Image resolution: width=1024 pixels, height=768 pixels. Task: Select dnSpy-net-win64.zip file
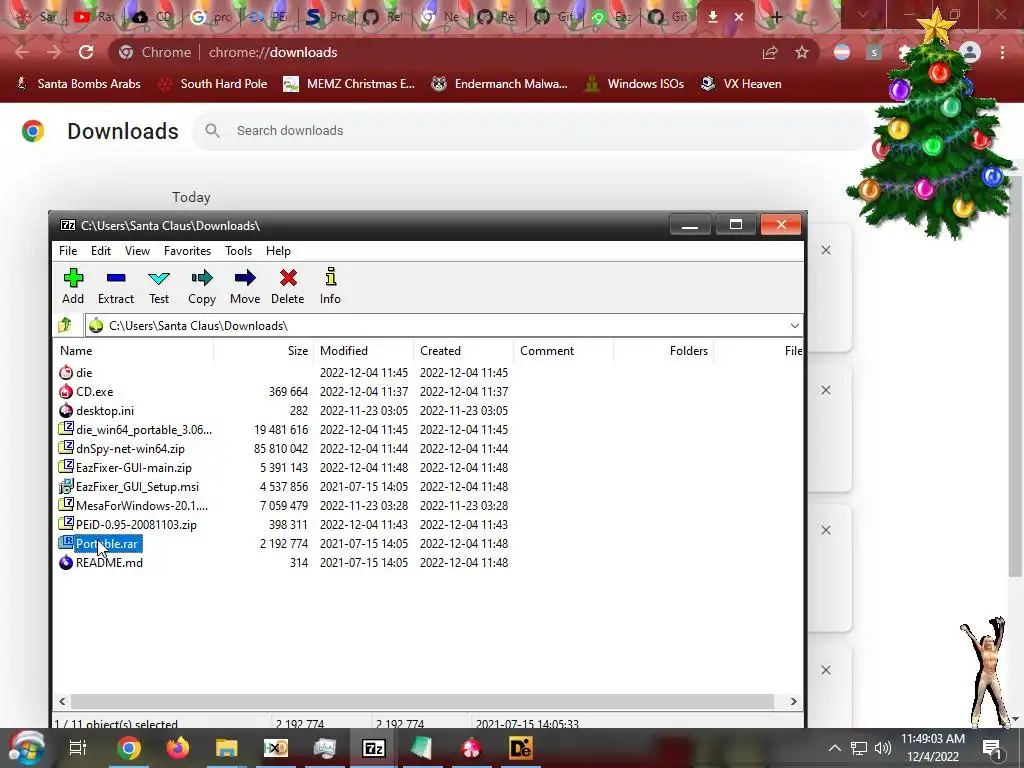pos(130,449)
